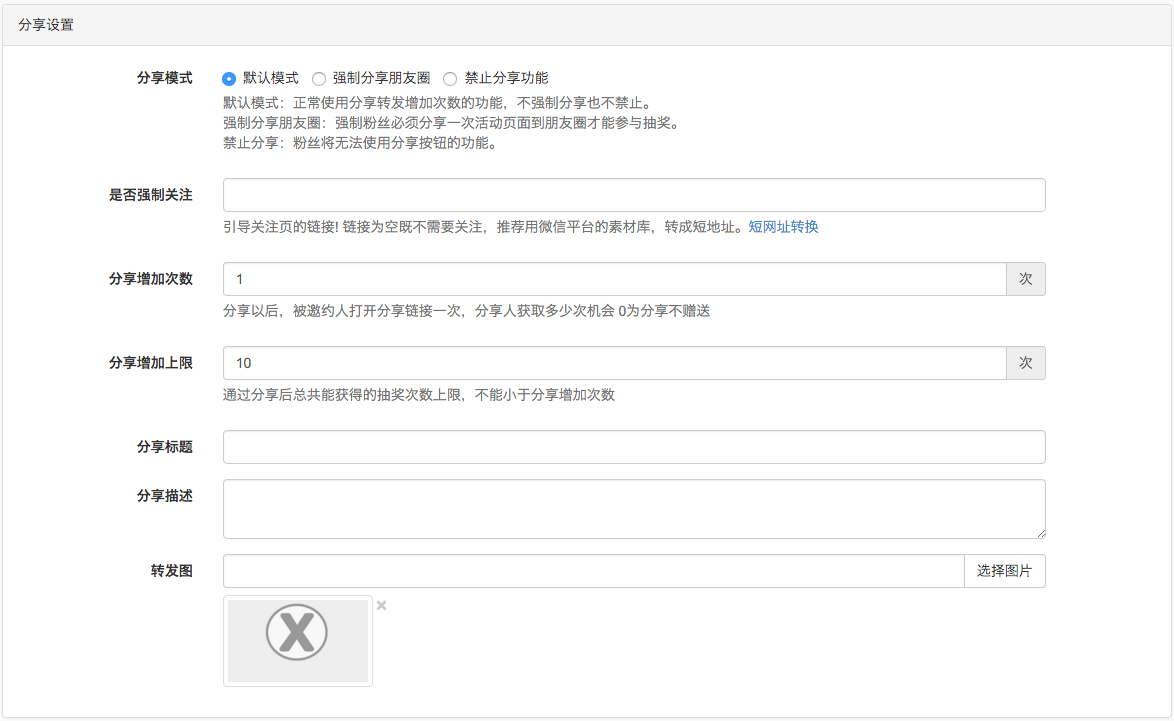Click help text starting 禁止分享：粉丝将无法
The height and width of the screenshot is (721, 1174).
click(362, 143)
